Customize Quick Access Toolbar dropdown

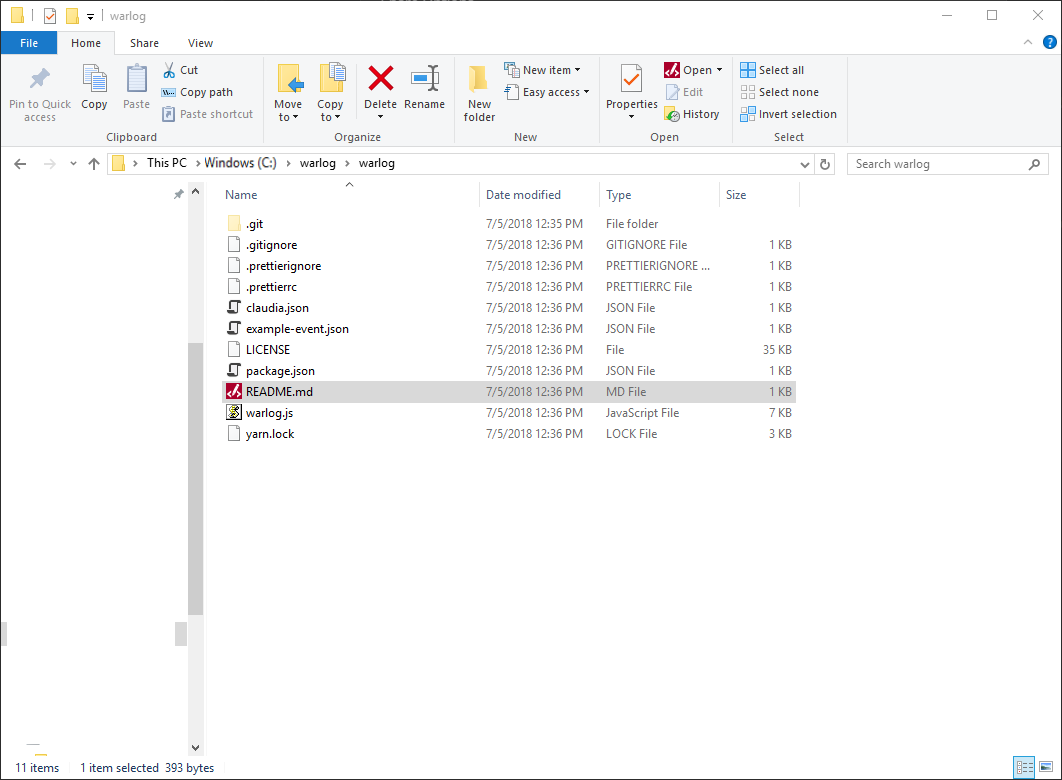[x=90, y=16]
